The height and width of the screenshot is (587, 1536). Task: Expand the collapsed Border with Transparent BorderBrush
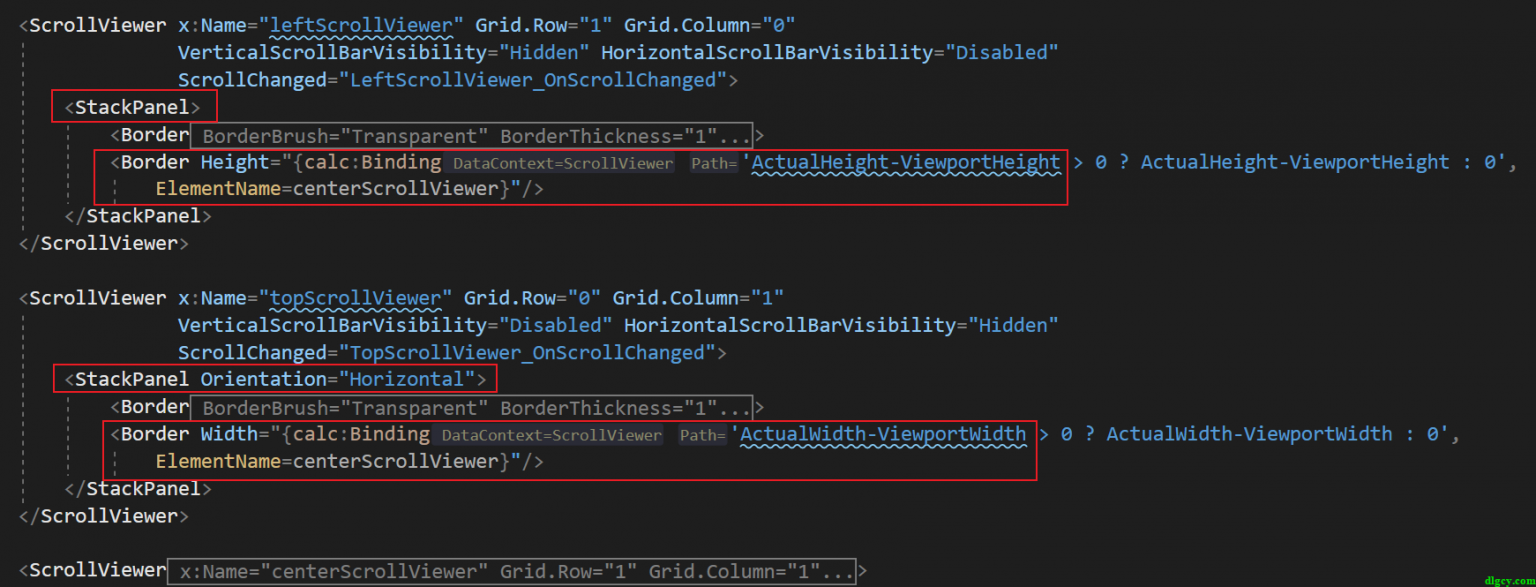click(x=470, y=136)
